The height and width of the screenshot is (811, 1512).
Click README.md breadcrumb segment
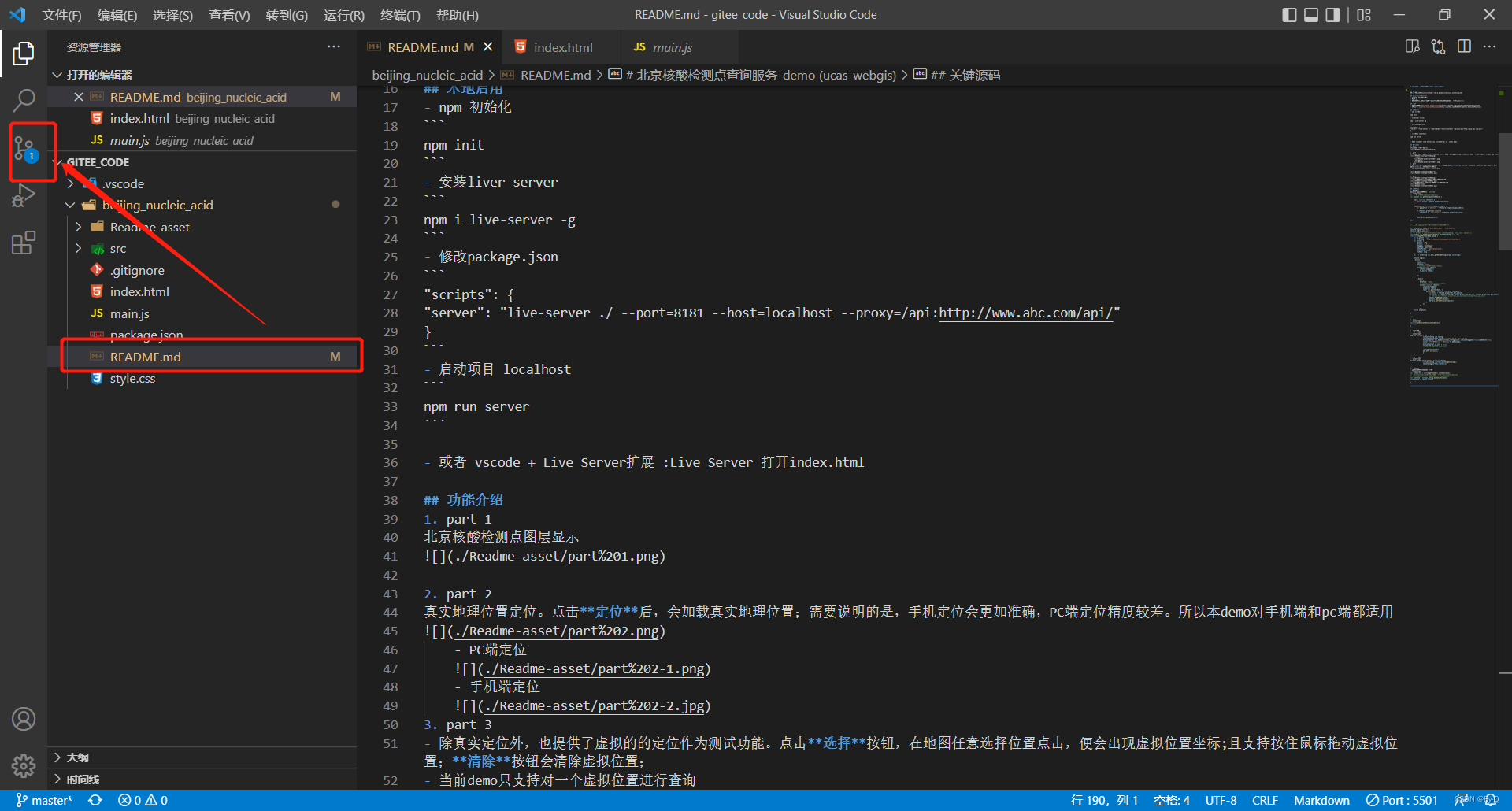coord(555,75)
